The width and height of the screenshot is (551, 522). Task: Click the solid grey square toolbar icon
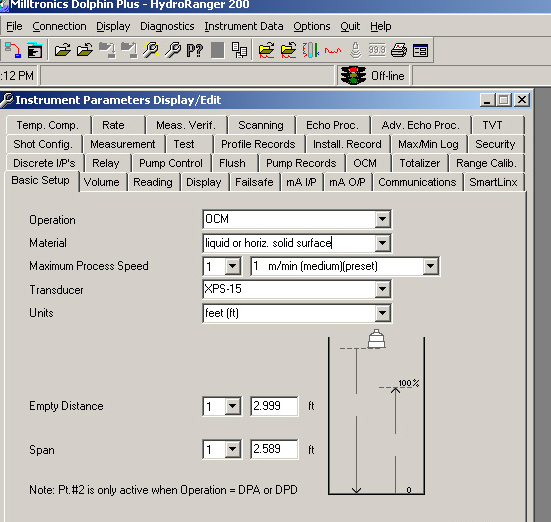pos(218,50)
